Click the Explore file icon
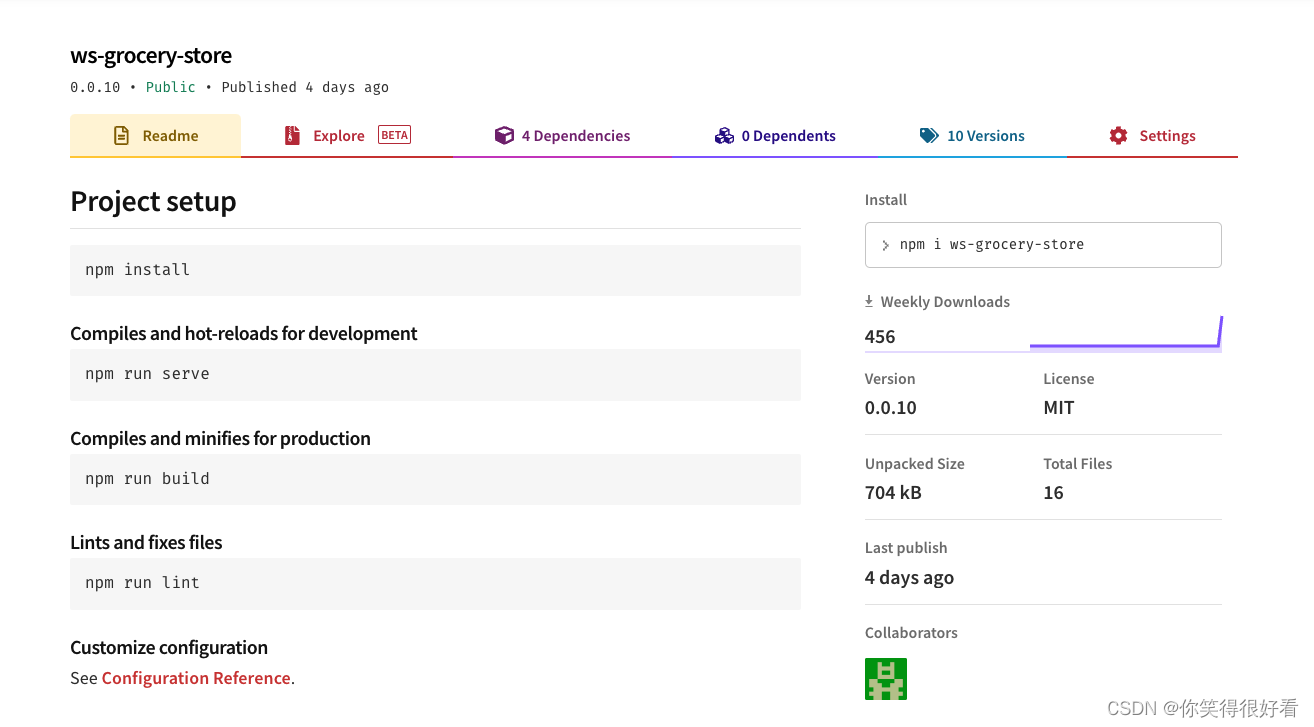 point(292,136)
